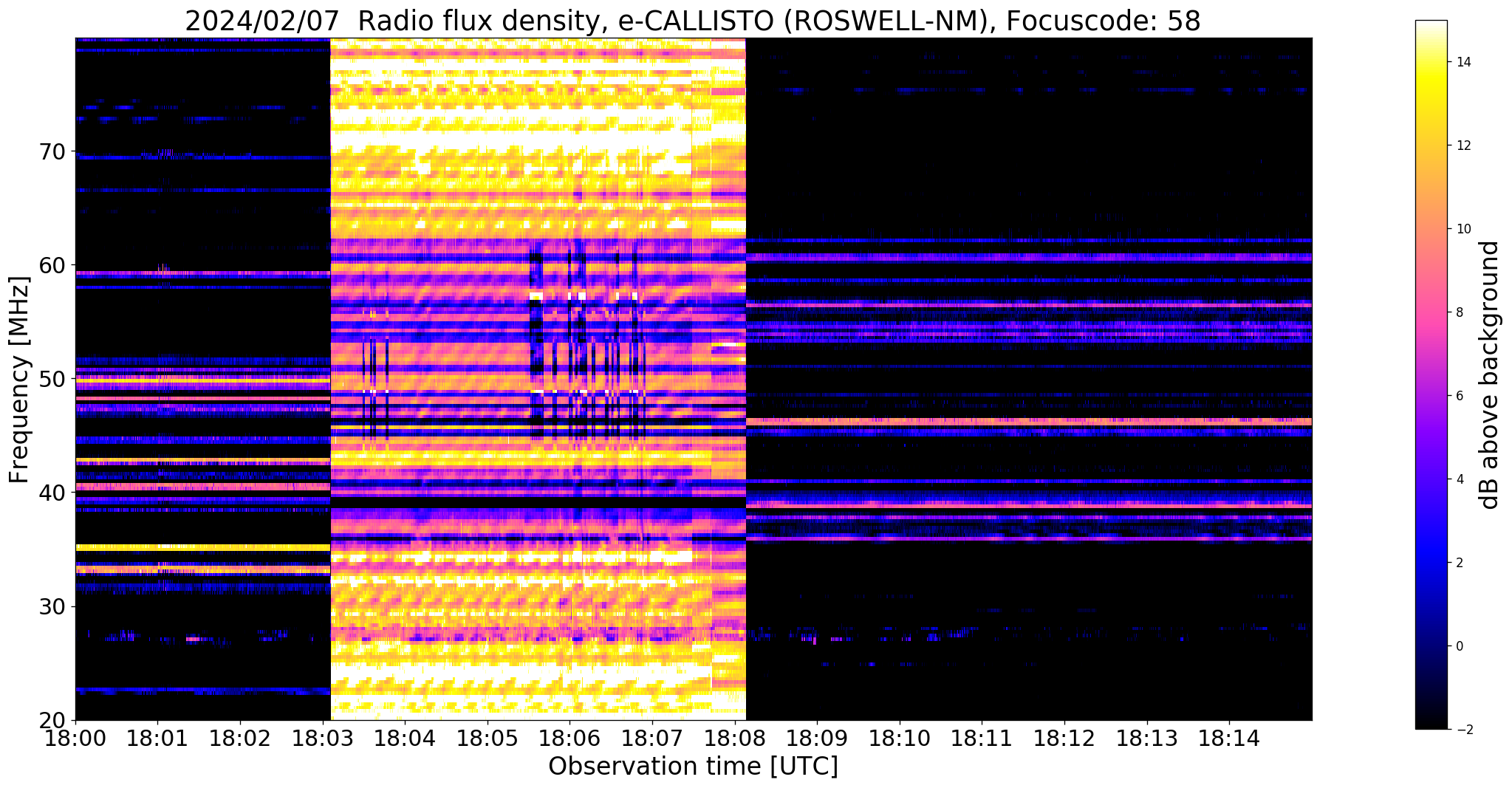Click the 18:04 time tick label
Screen dimensions: 1512x788
pos(405,738)
